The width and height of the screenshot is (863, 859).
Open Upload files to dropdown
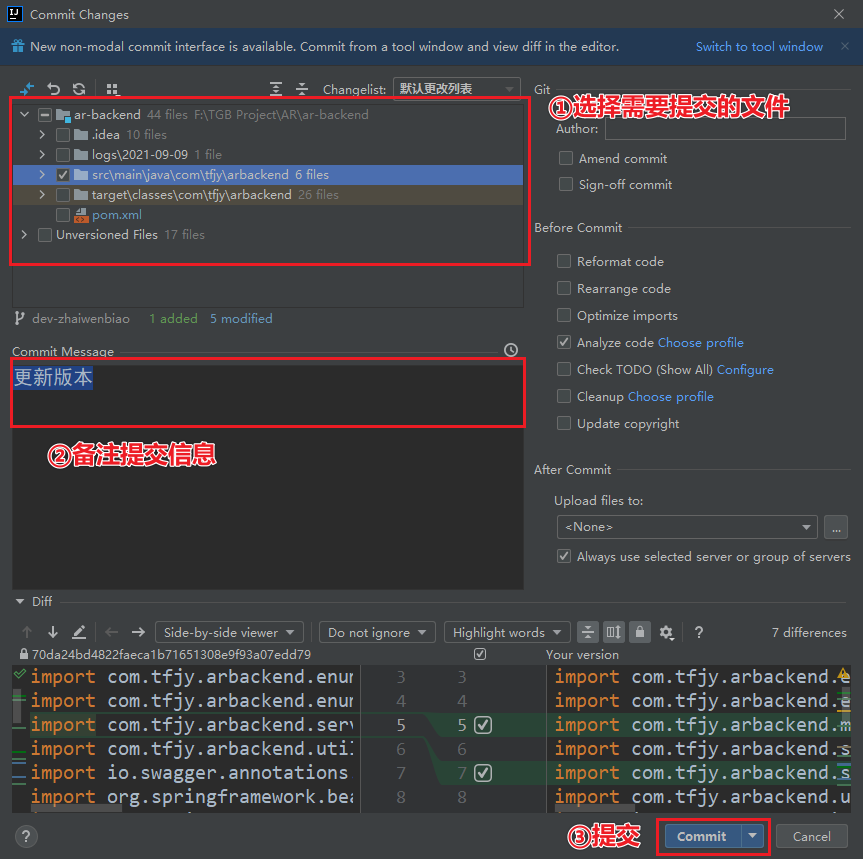(x=687, y=527)
